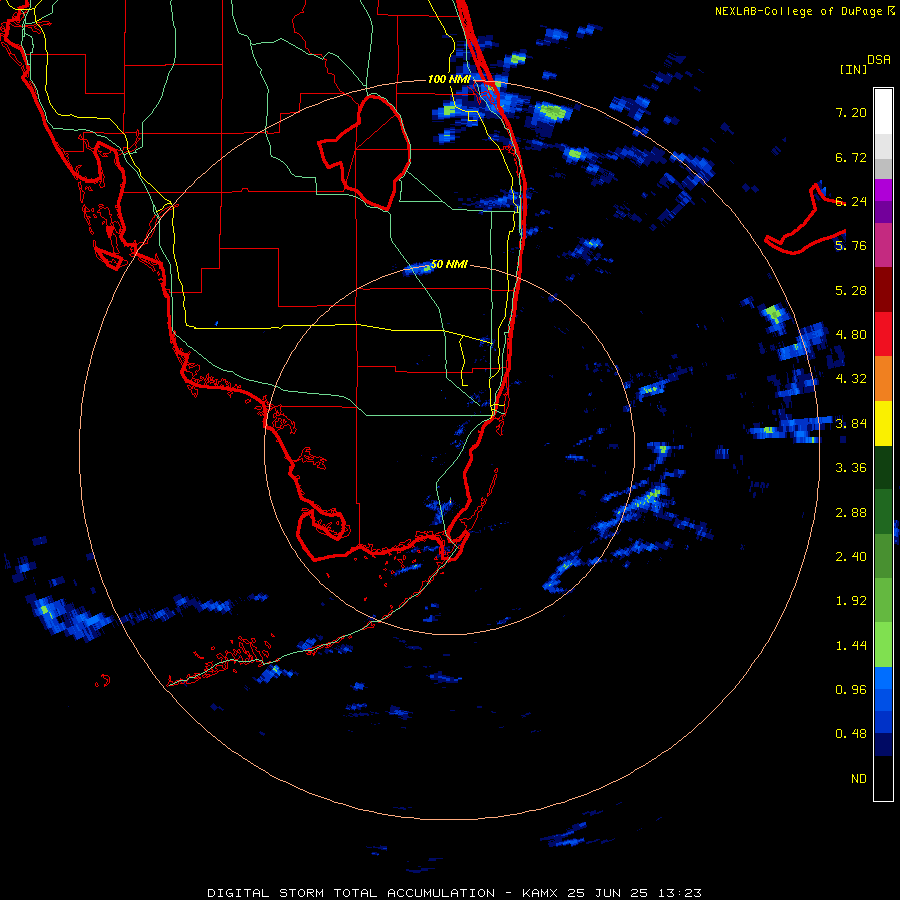
Task: Select the 5.76 legend value
Action: click(851, 246)
